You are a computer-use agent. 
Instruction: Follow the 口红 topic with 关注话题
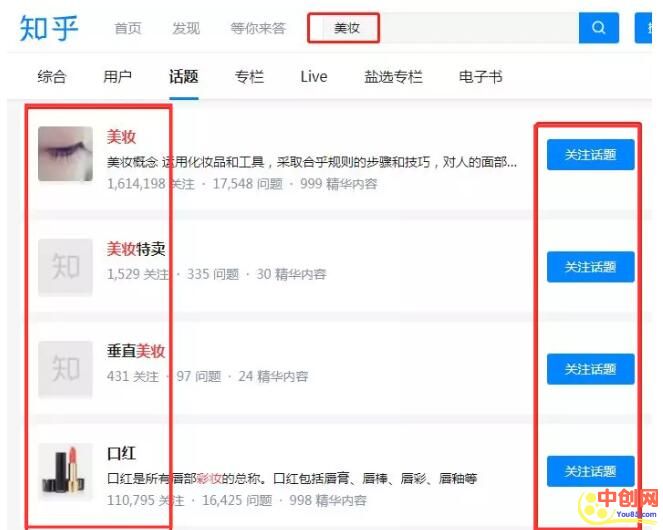coord(590,471)
